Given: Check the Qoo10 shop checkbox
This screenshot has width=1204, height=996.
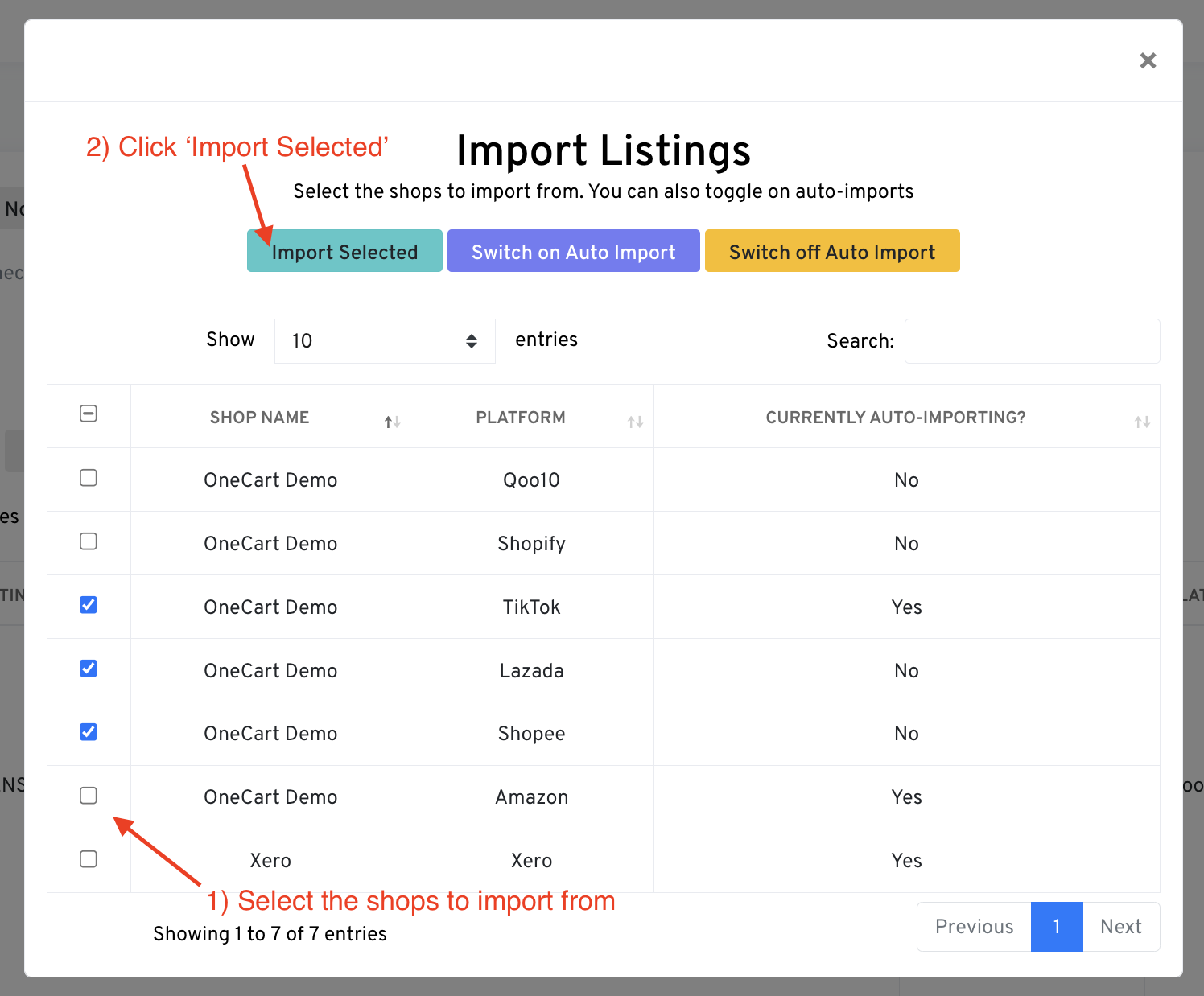Looking at the screenshot, I should 89,478.
